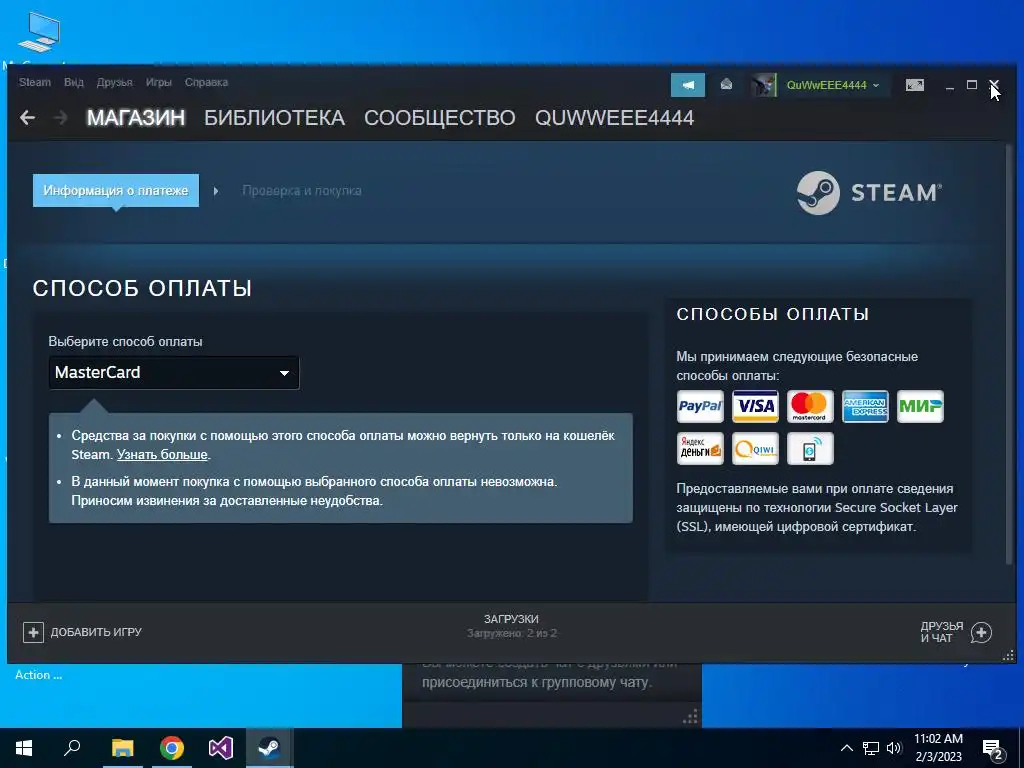Click the Яндекс Деньги logo
1024x768 pixels.
point(700,449)
